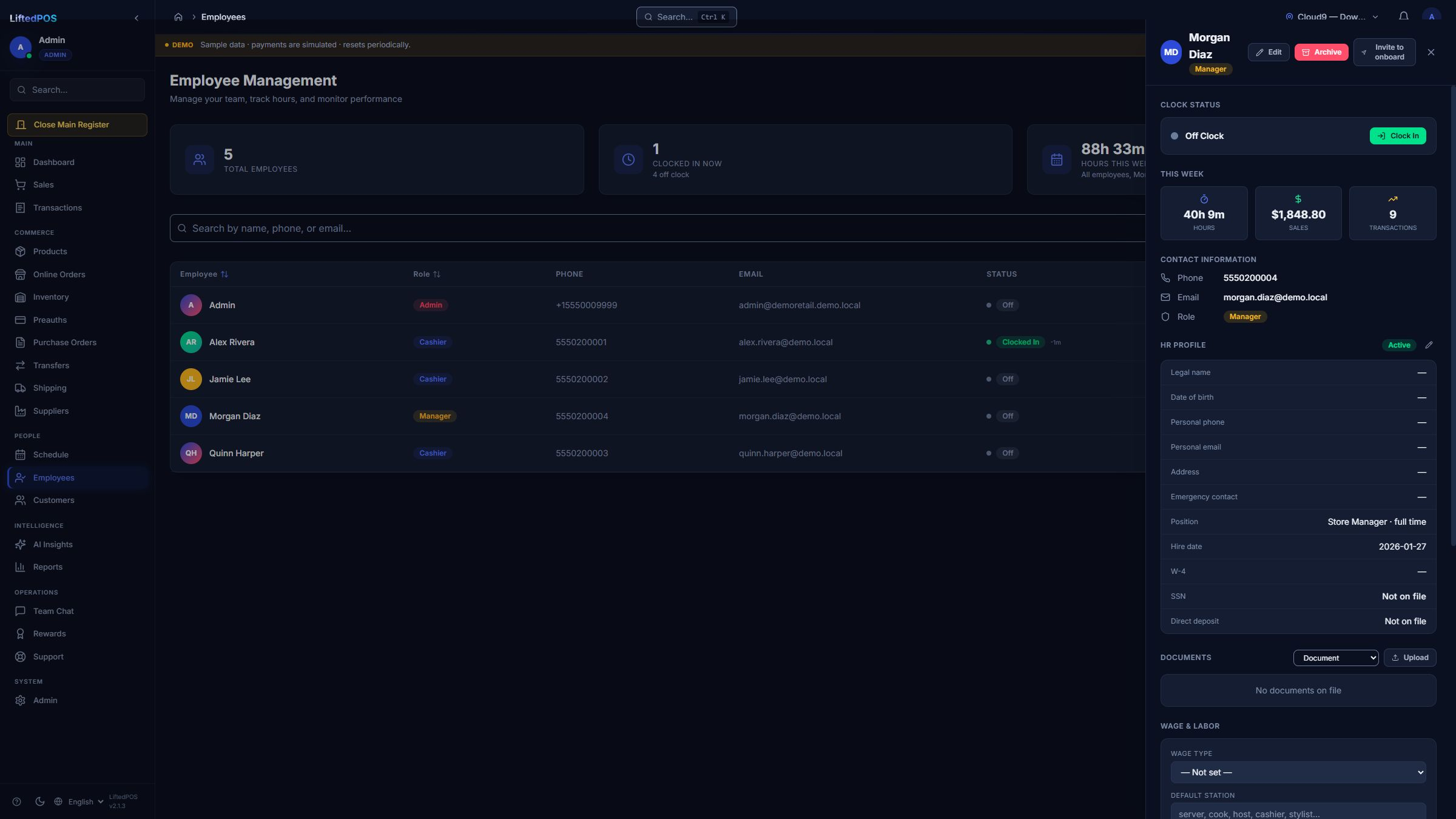1456x819 pixels.
Task: Click alex.rivera@demo.local email cell
Action: click(786, 342)
